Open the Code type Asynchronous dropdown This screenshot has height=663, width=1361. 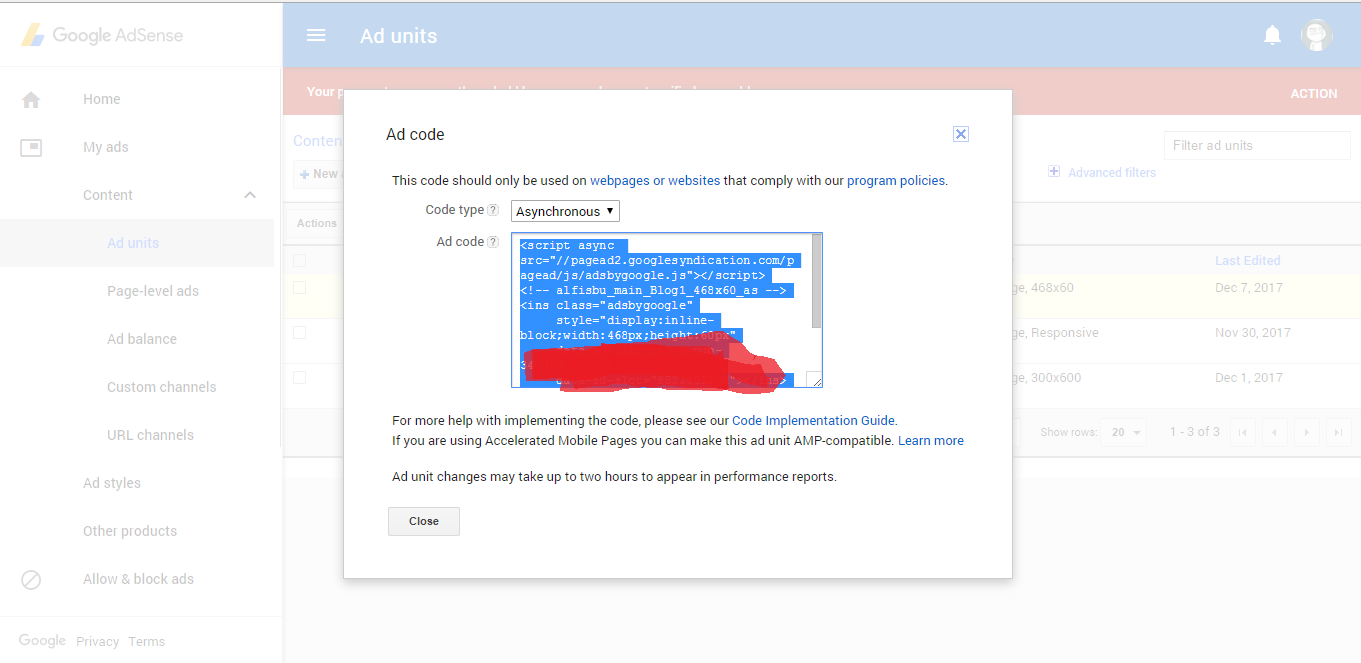click(565, 211)
